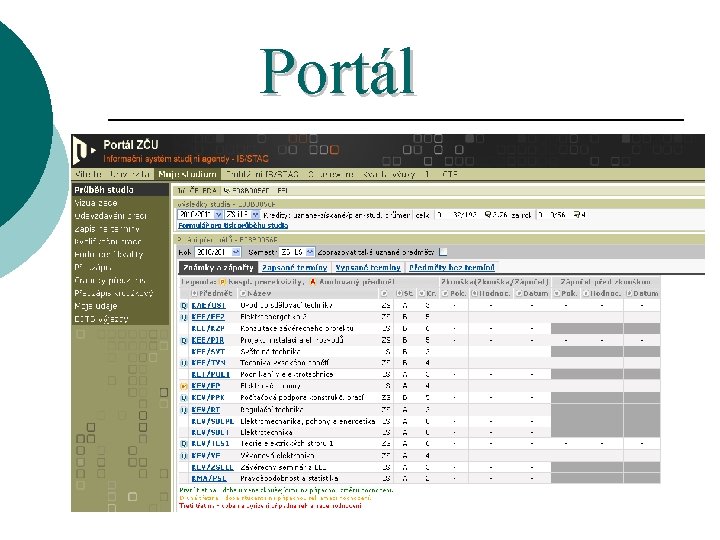Click Počítačová podpora konstrukč. prací text
720x540 pixels.
point(302,398)
